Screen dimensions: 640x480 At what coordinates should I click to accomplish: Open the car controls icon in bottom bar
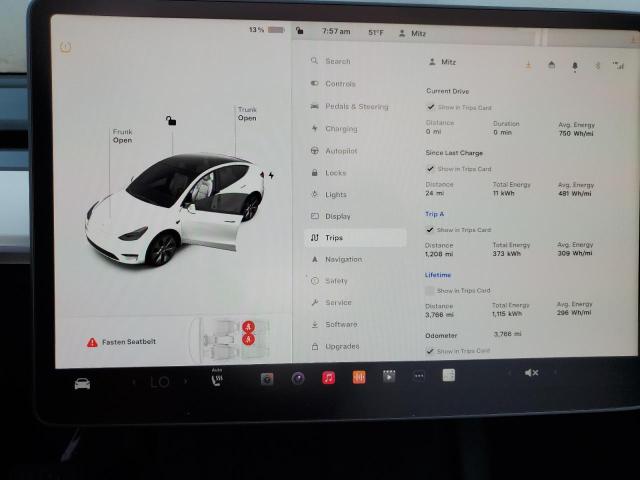click(82, 384)
